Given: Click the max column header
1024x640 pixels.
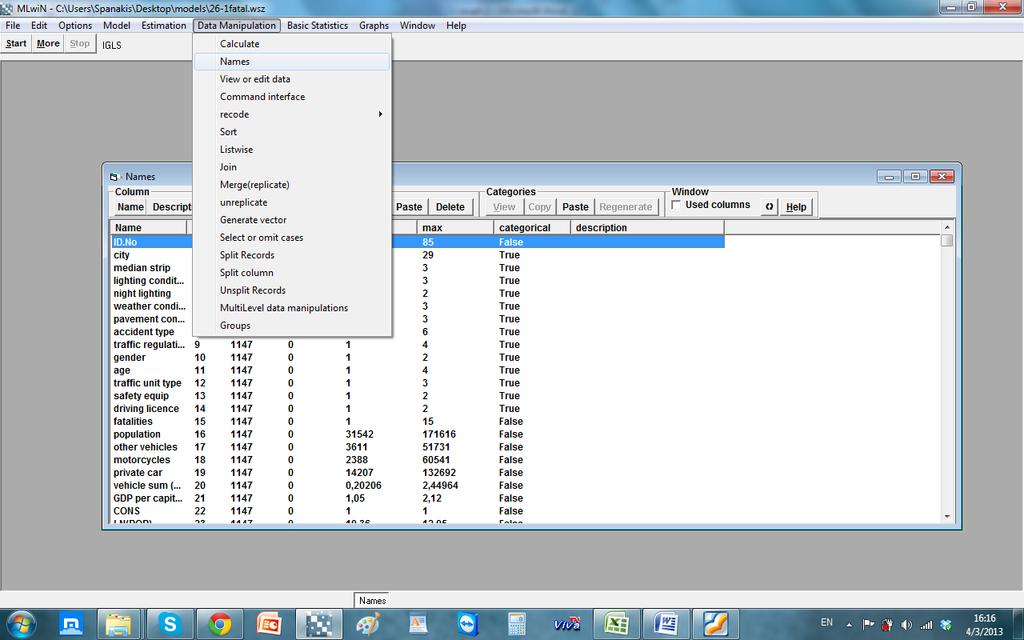Looking at the screenshot, I should coord(455,228).
